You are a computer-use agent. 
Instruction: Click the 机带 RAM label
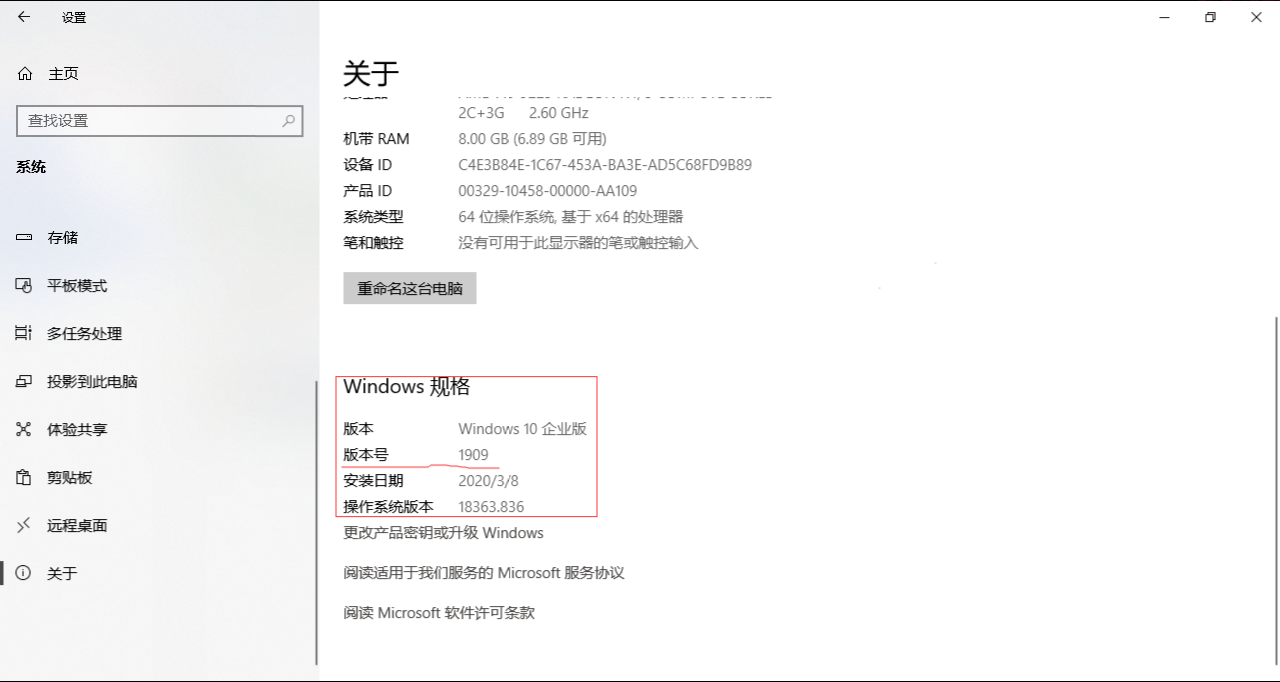point(377,139)
